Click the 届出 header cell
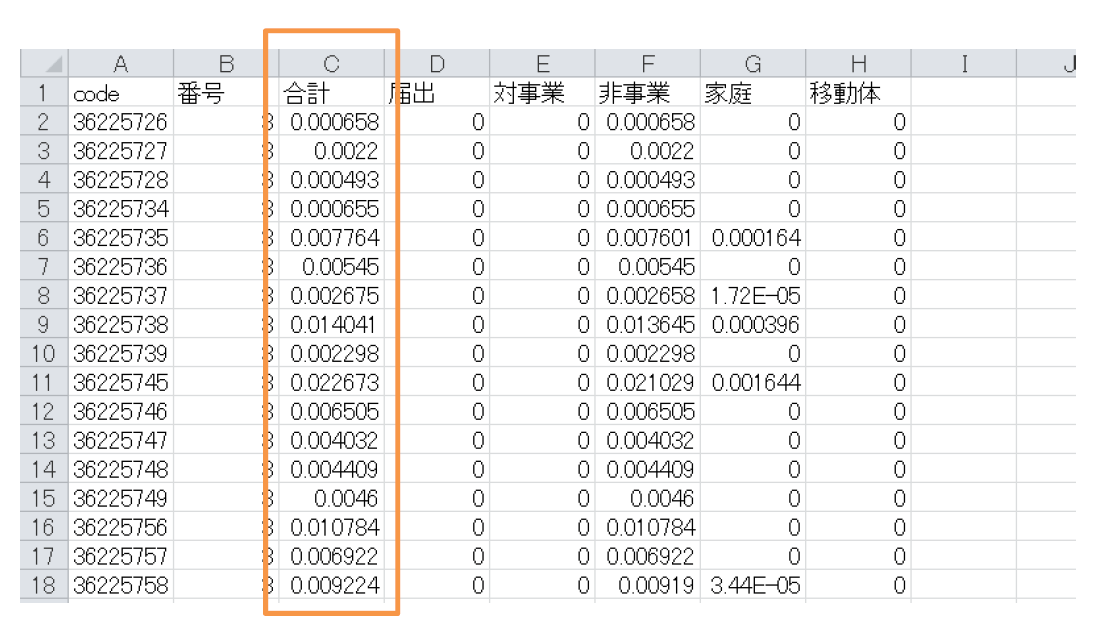 pos(437,94)
